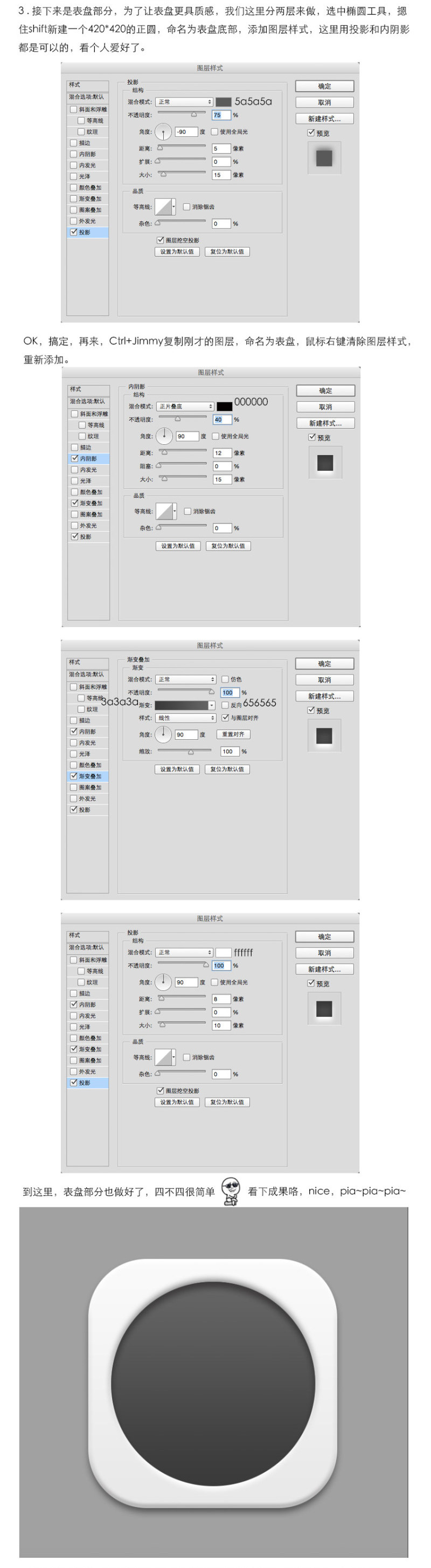The height and width of the screenshot is (1568, 431).
Task: Expand the gradient picker arrow beside 渐变 bar
Action: pyautogui.click(x=212, y=705)
